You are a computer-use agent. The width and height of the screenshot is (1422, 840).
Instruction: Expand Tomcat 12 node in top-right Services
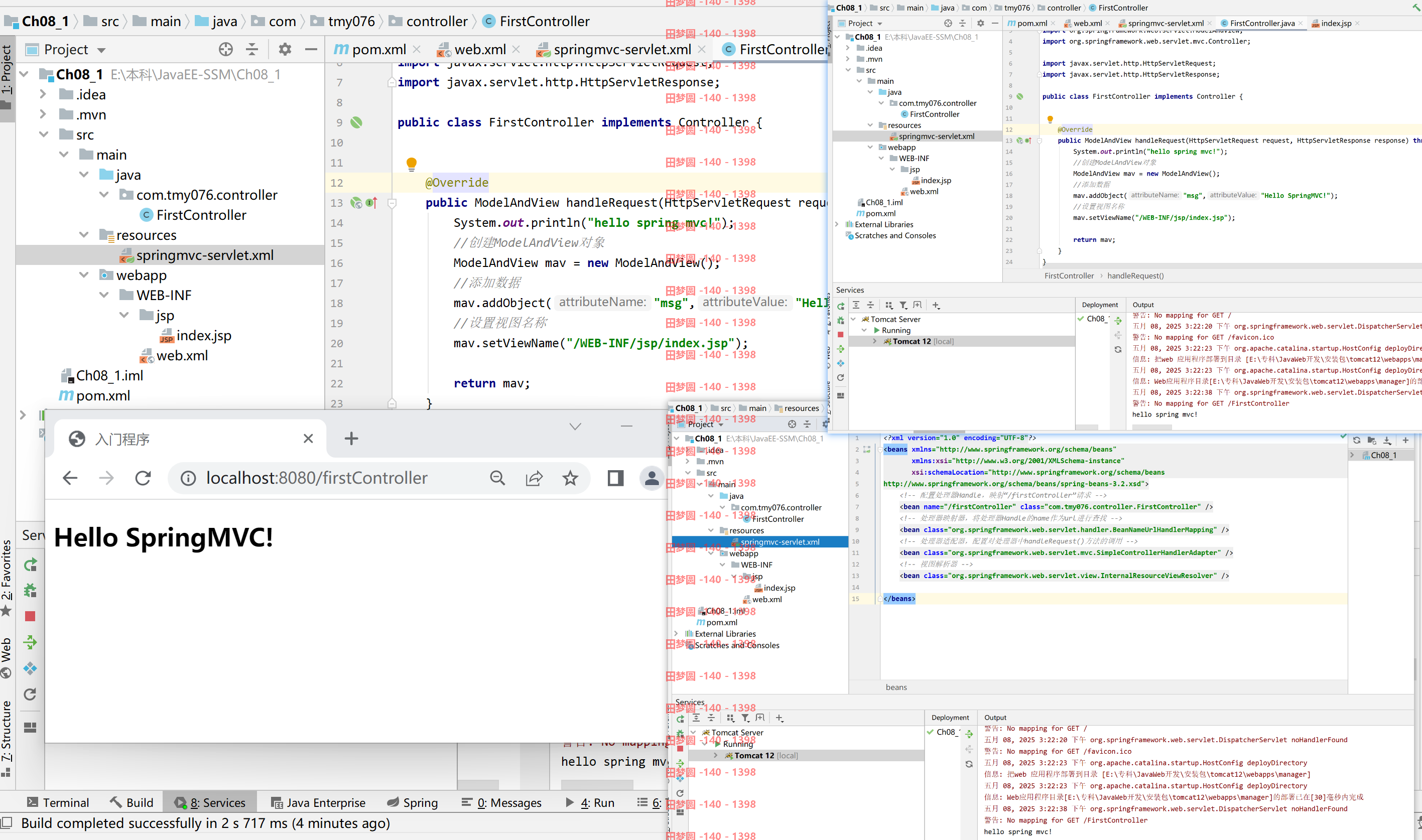coord(874,341)
